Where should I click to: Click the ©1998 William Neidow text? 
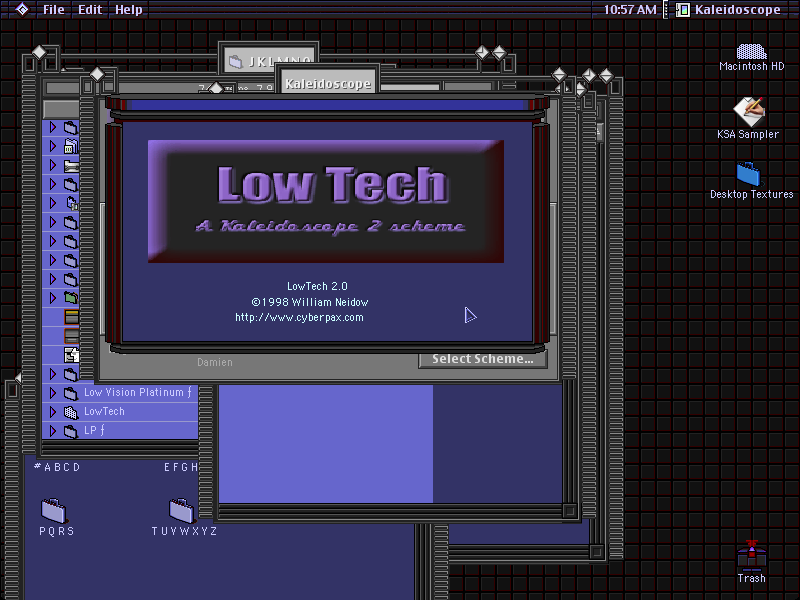[x=310, y=302]
